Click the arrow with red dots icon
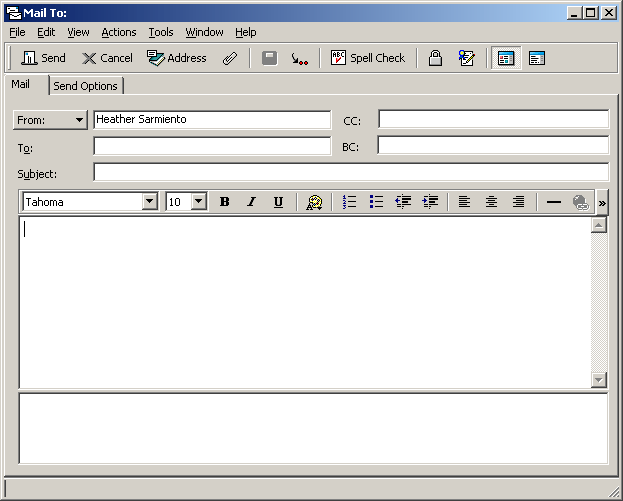This screenshot has height=501, width=623. coord(299,59)
